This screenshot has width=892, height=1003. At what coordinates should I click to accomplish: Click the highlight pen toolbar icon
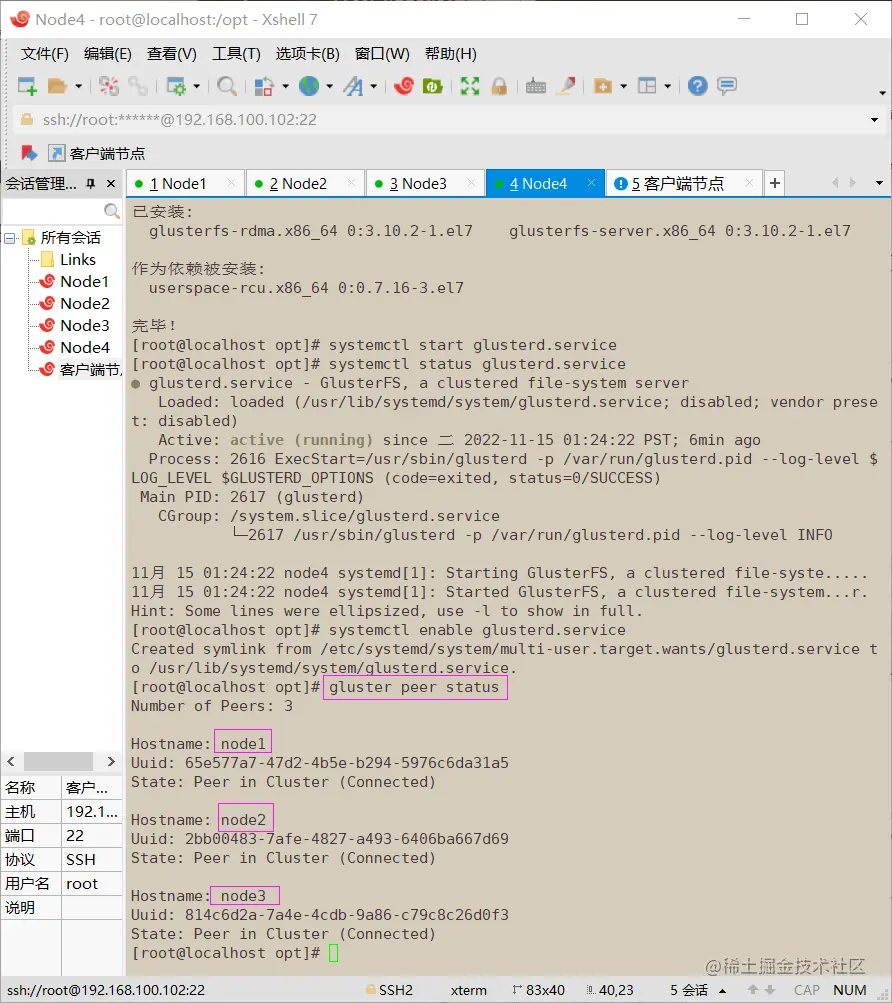[566, 86]
